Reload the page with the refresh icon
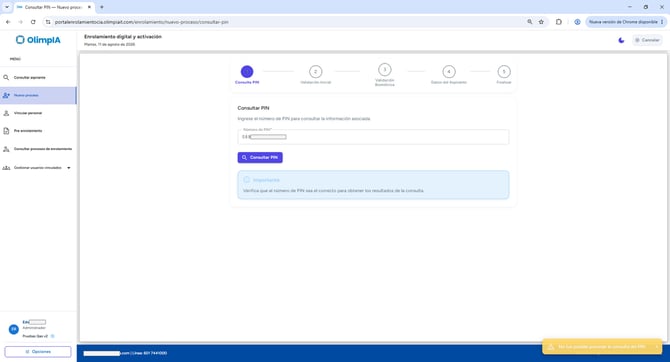Image resolution: width=670 pixels, height=362 pixels. [x=33, y=22]
